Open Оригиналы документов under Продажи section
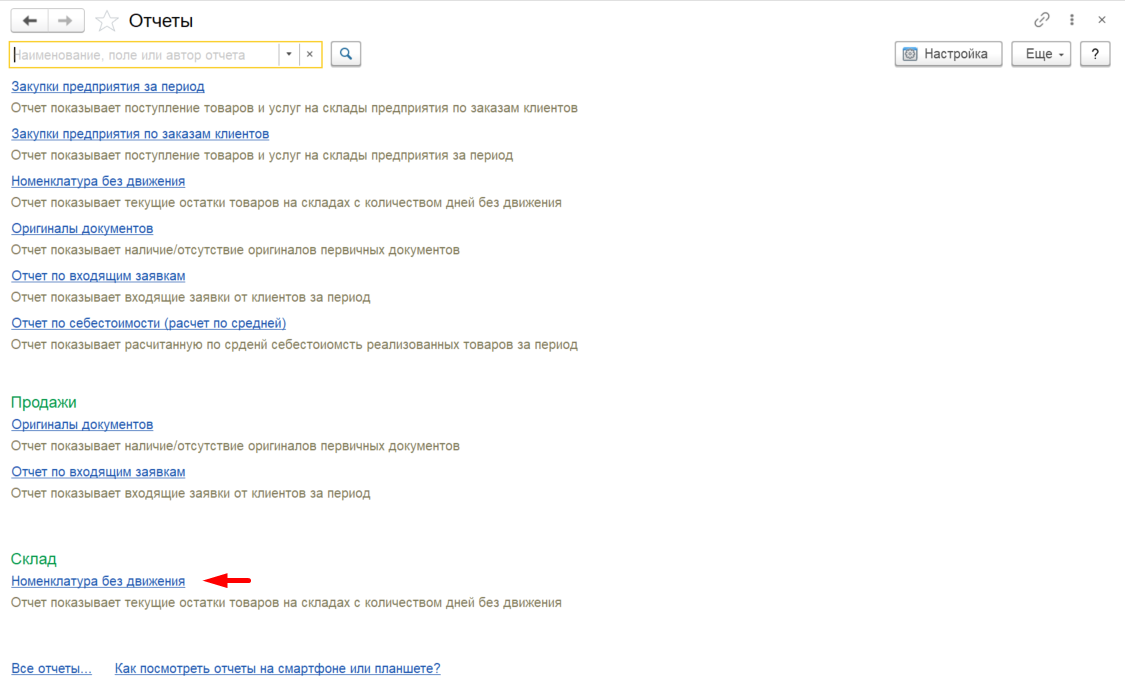 [x=82, y=425]
